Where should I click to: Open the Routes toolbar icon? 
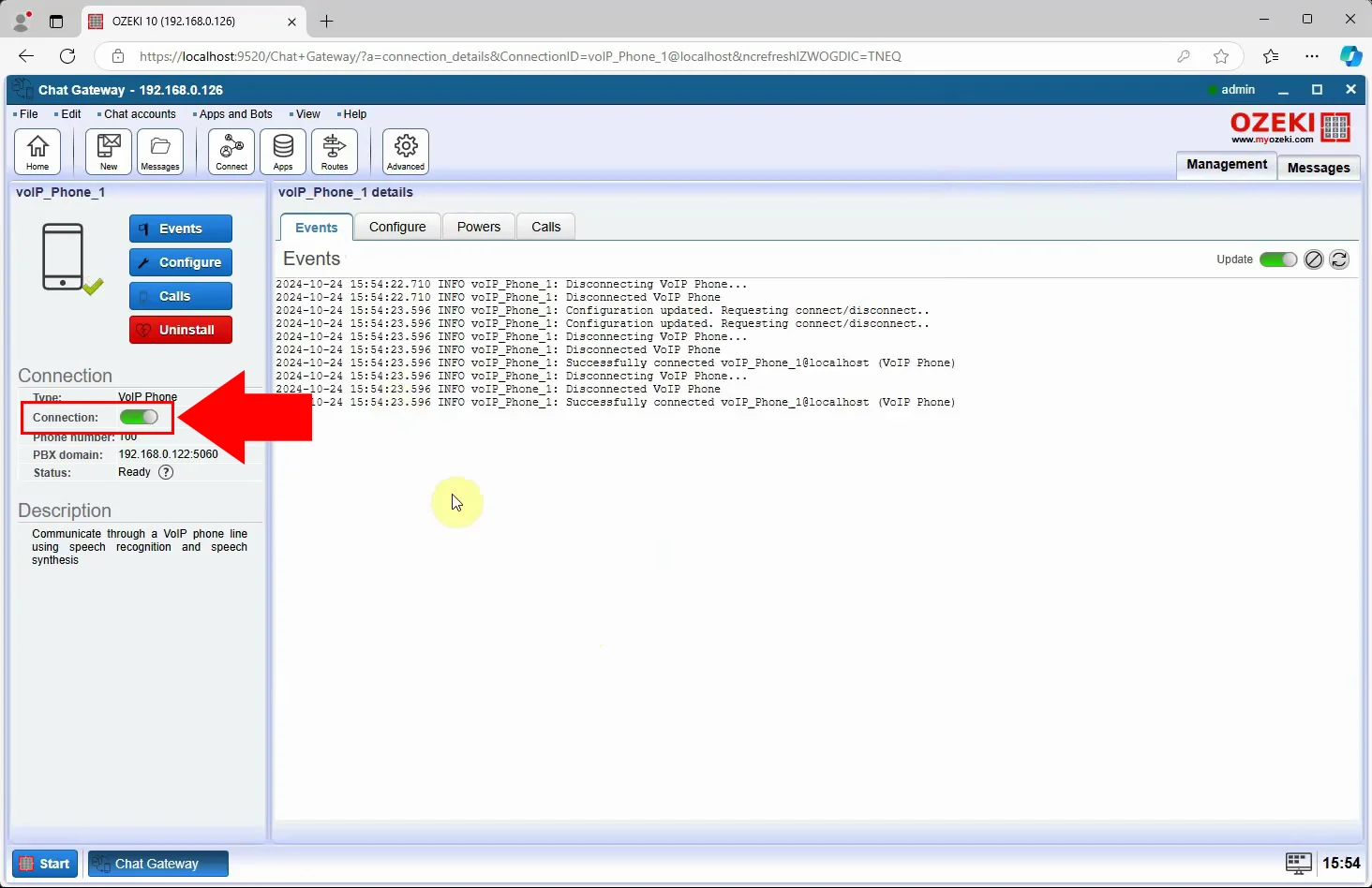(335, 152)
